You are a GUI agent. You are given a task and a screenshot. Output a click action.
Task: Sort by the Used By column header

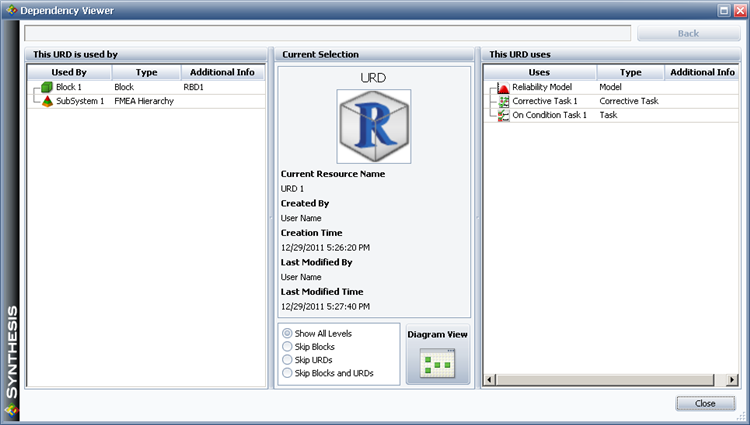[68, 72]
